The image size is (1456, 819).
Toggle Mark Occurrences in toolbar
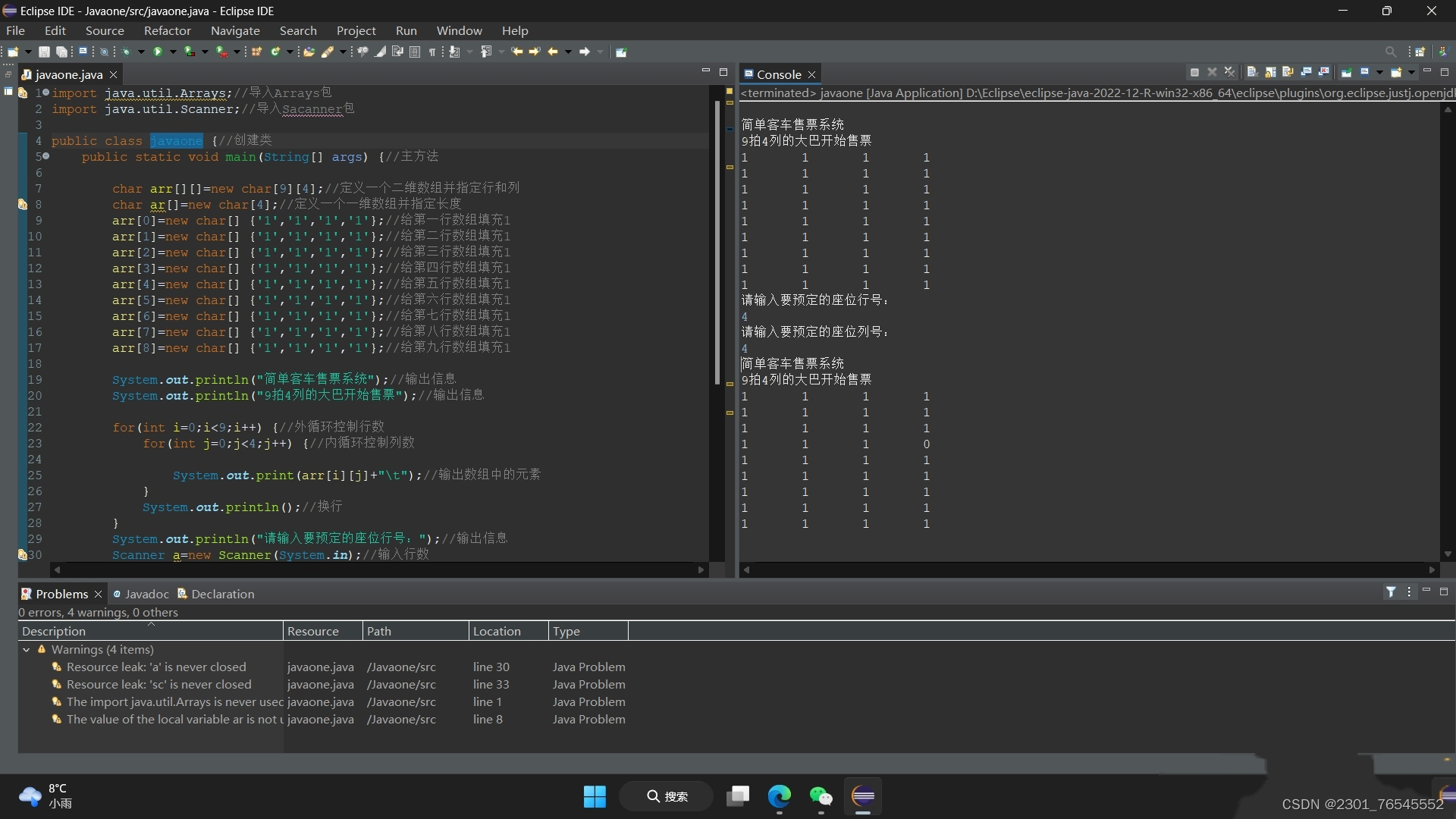click(379, 52)
